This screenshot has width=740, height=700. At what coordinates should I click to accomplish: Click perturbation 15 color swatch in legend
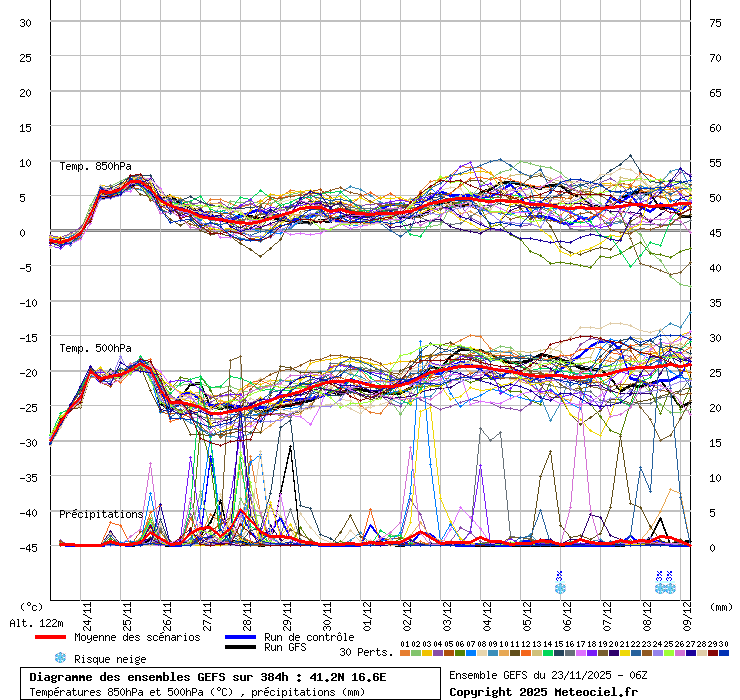pyautogui.click(x=558, y=653)
